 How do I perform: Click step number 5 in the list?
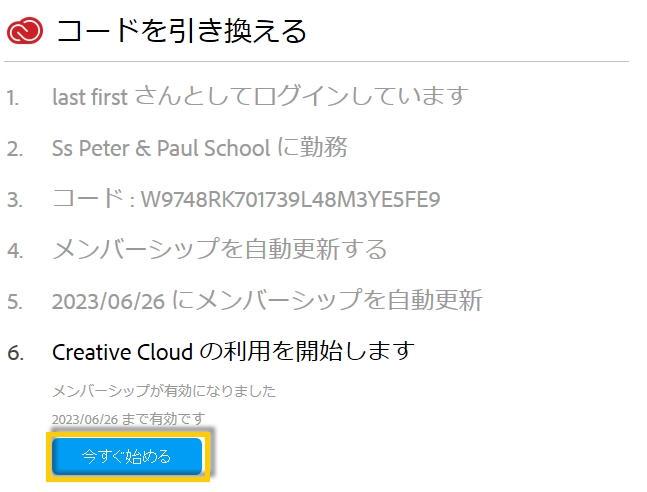(14, 300)
